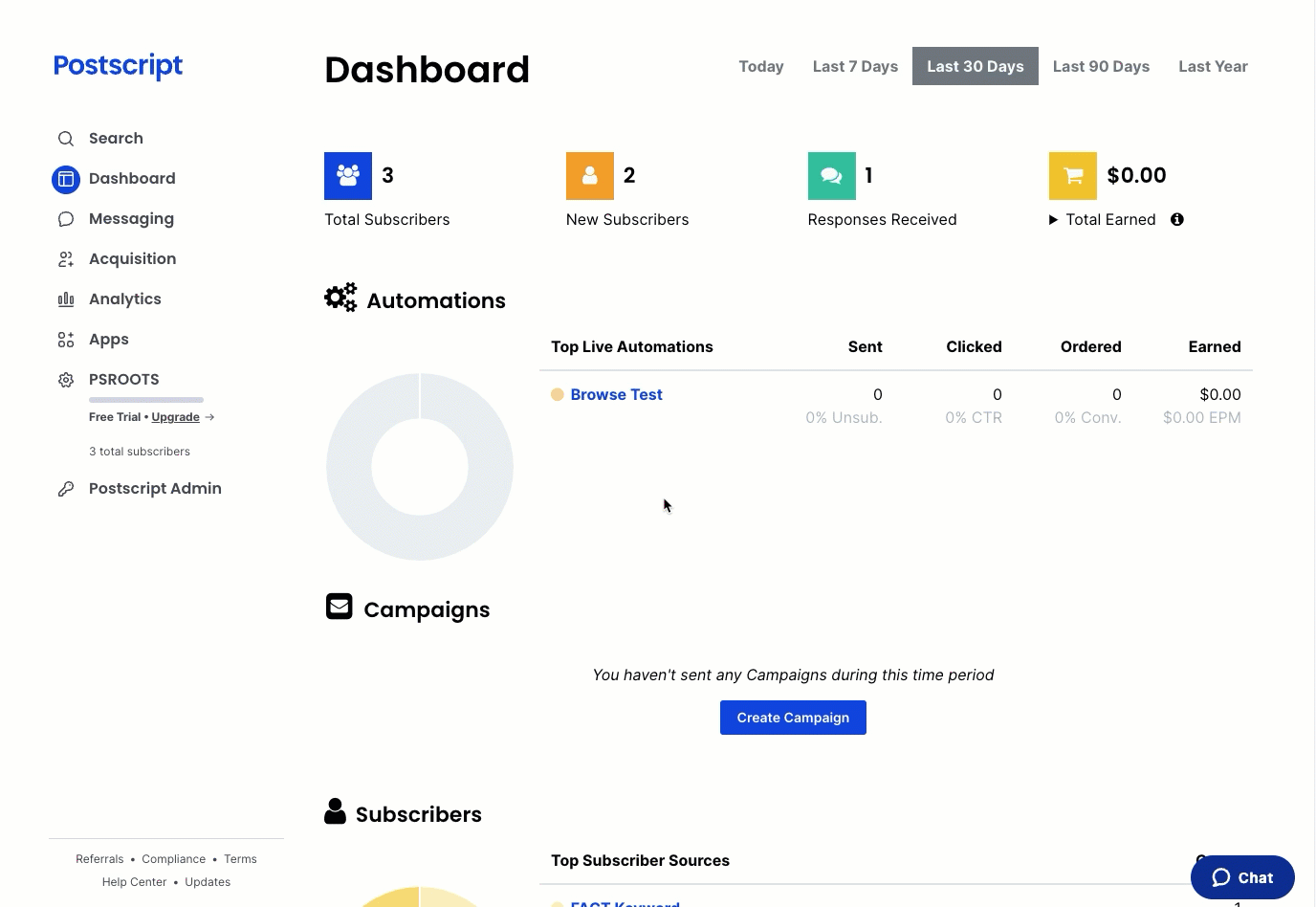Open Messaging via its speech bubble icon
Image resolution: width=1316 pixels, height=907 pixels.
[x=66, y=219]
